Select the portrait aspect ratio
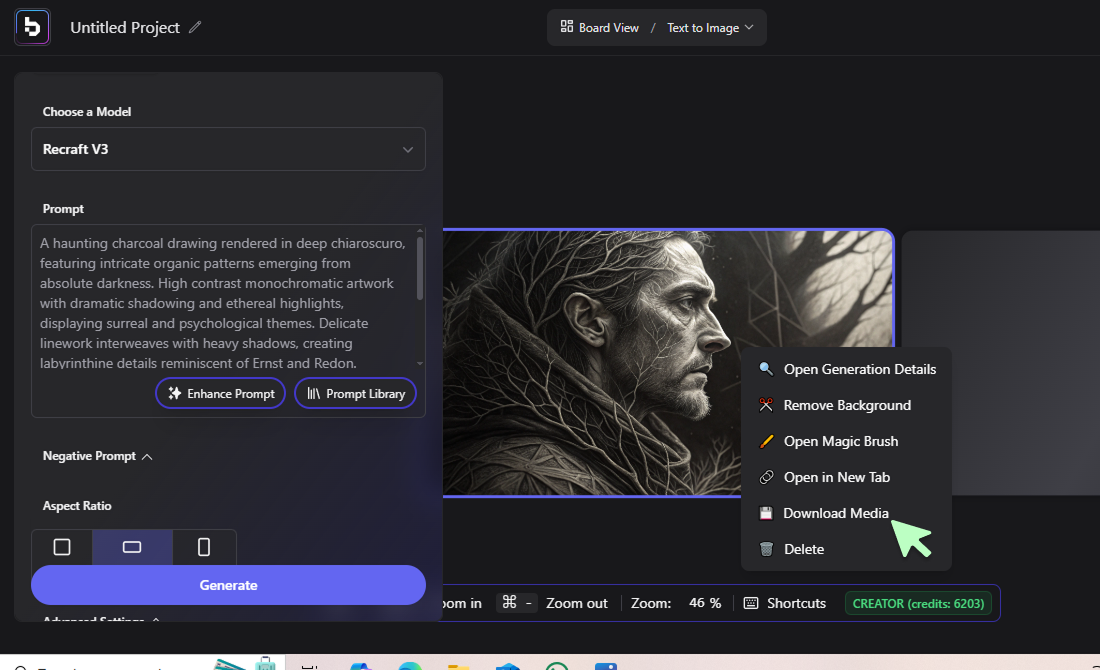Viewport: 1100px width, 670px height. (x=203, y=547)
